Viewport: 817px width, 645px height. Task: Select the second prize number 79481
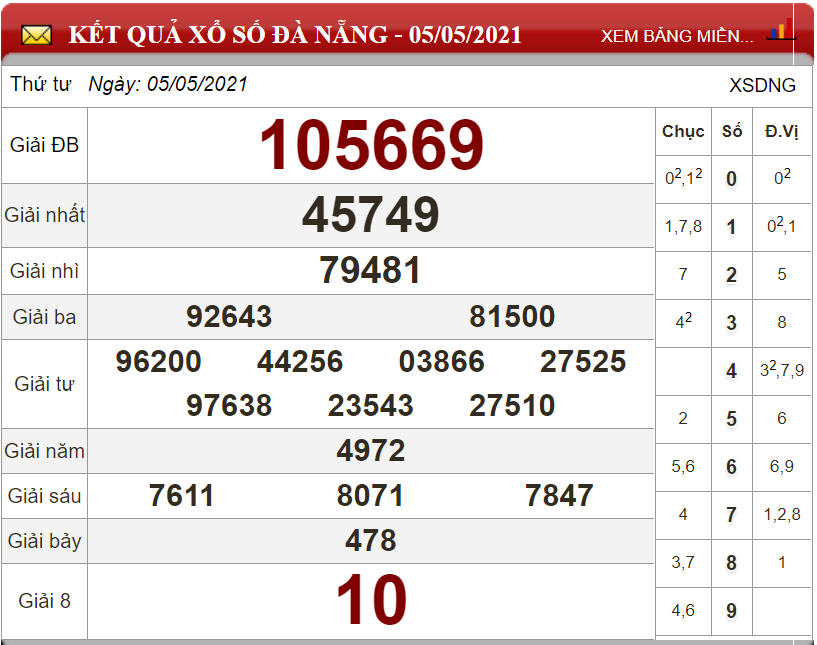[x=371, y=270]
